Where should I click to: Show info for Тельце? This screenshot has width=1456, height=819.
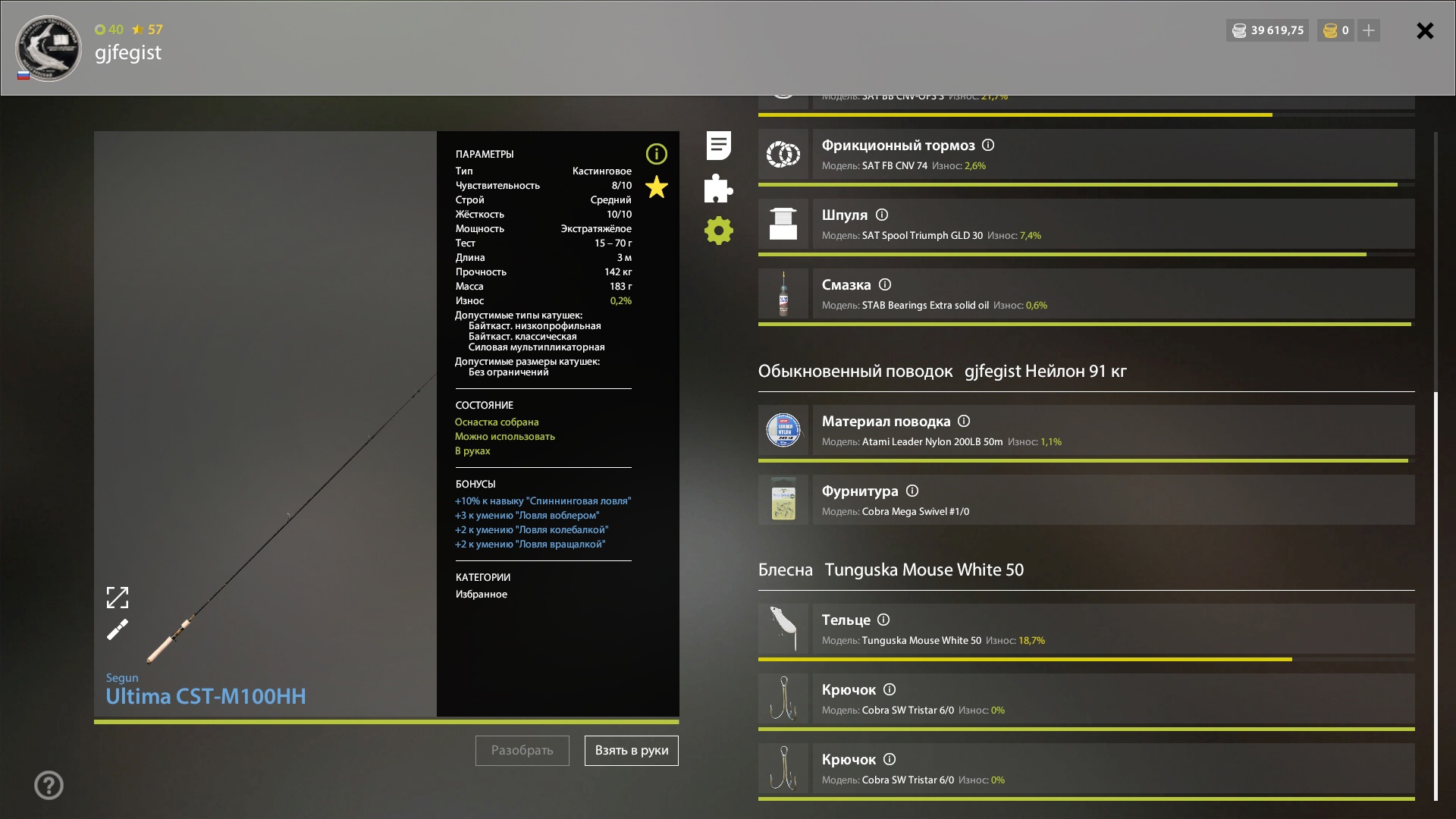tap(883, 620)
